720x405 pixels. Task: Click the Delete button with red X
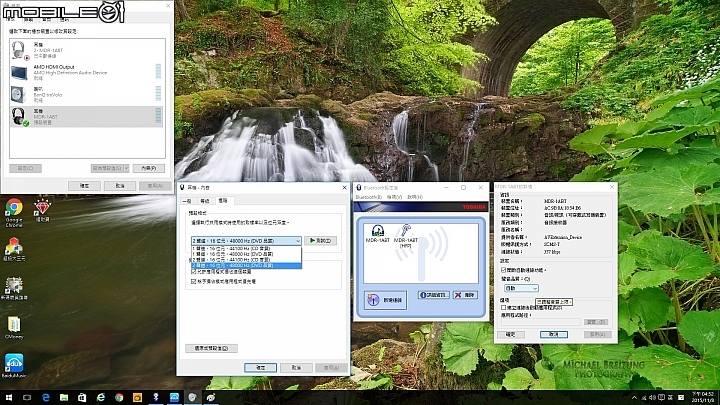tap(465, 295)
